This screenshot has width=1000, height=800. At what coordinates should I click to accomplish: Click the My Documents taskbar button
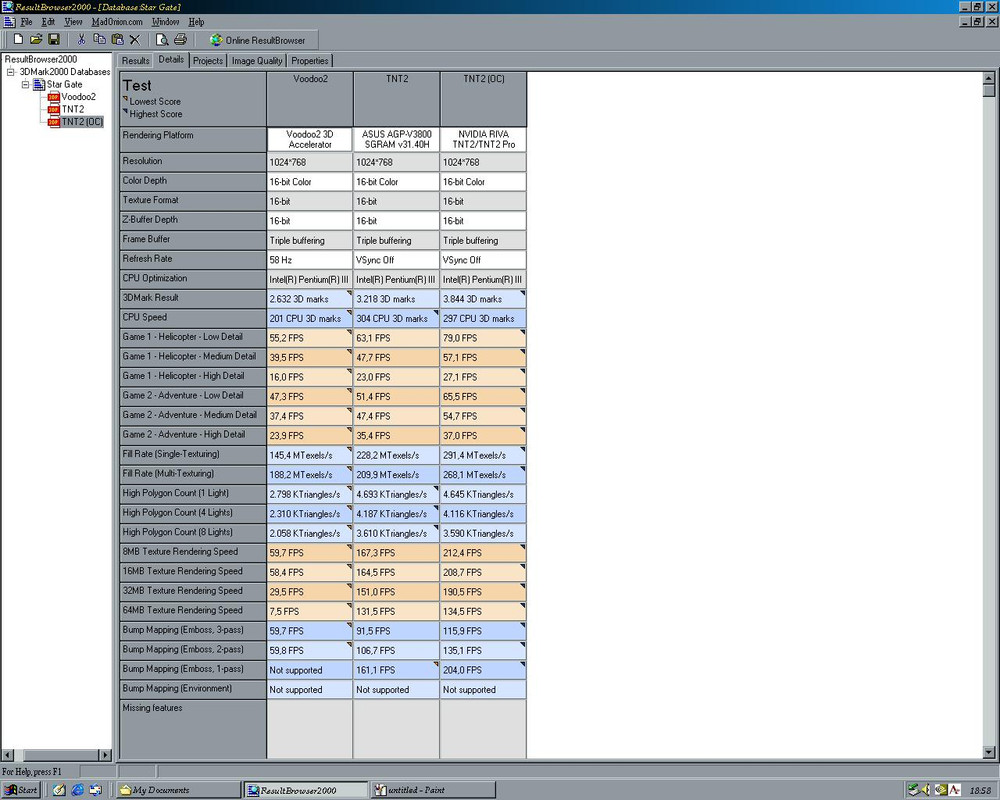click(x=178, y=790)
